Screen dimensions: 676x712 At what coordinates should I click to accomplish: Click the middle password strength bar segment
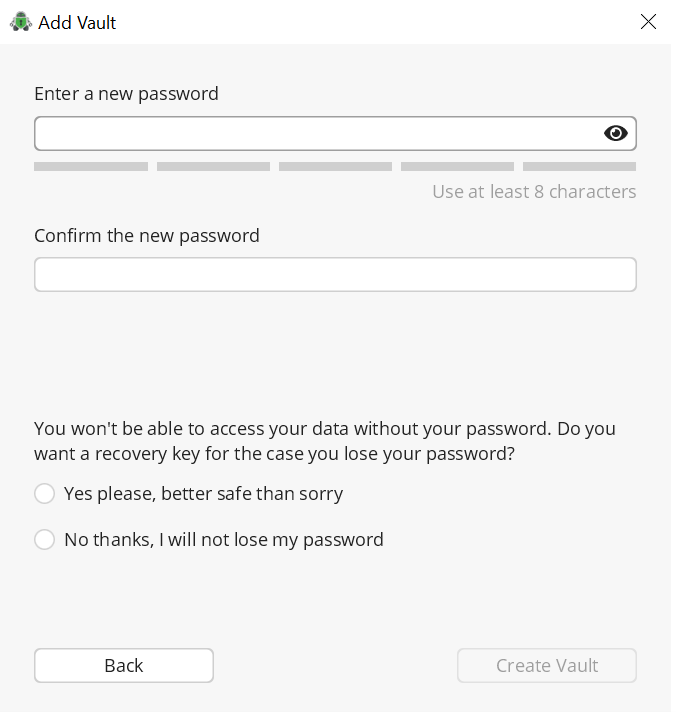pos(335,167)
